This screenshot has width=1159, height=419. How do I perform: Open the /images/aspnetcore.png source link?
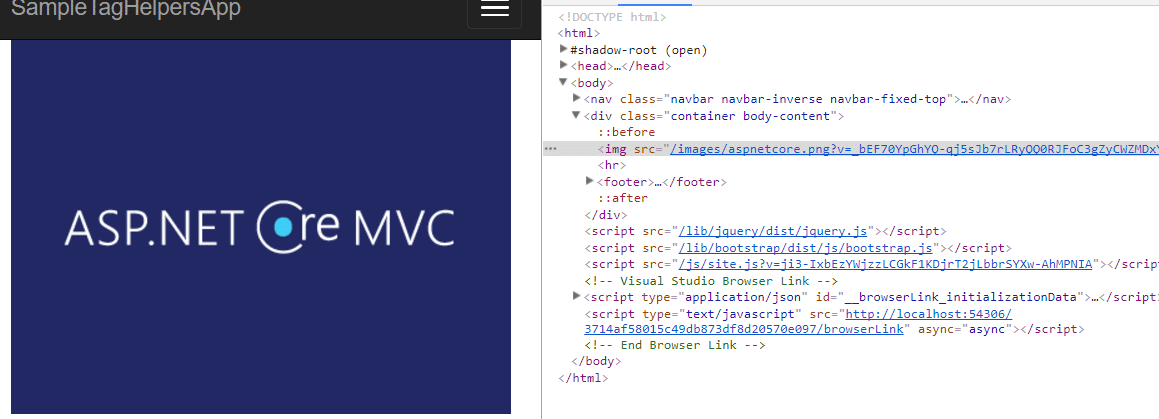(914, 149)
